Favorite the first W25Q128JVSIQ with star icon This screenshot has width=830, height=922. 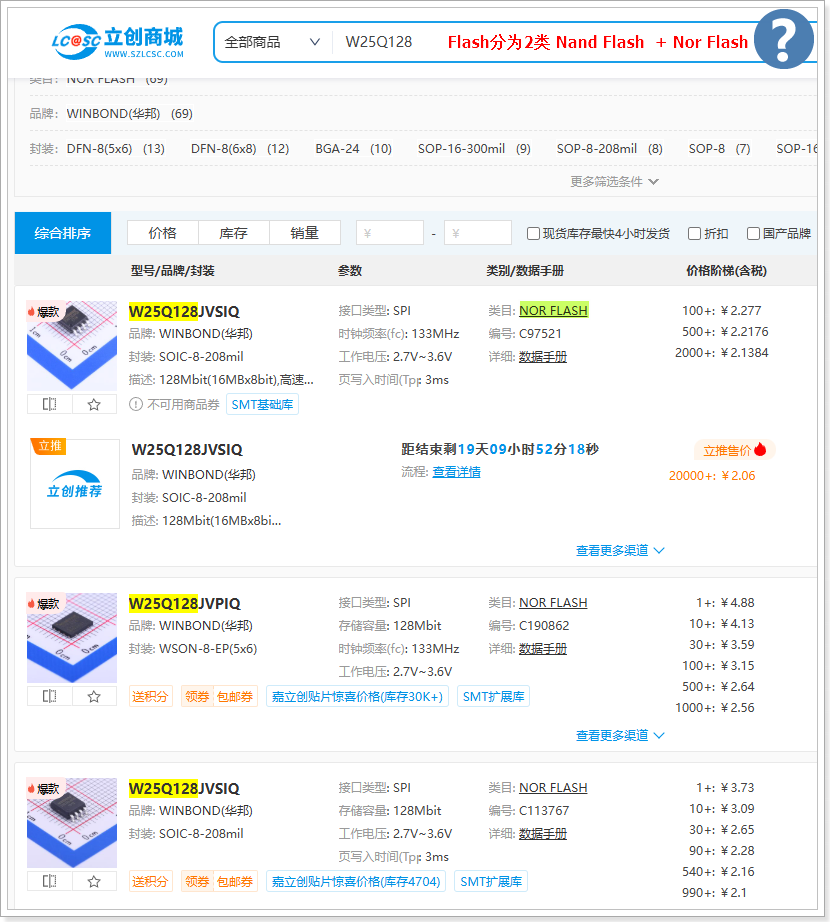pyautogui.click(x=94, y=404)
